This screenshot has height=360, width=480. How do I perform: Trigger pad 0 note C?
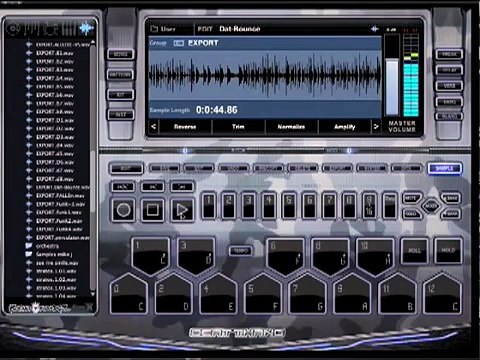click(x=129, y=295)
